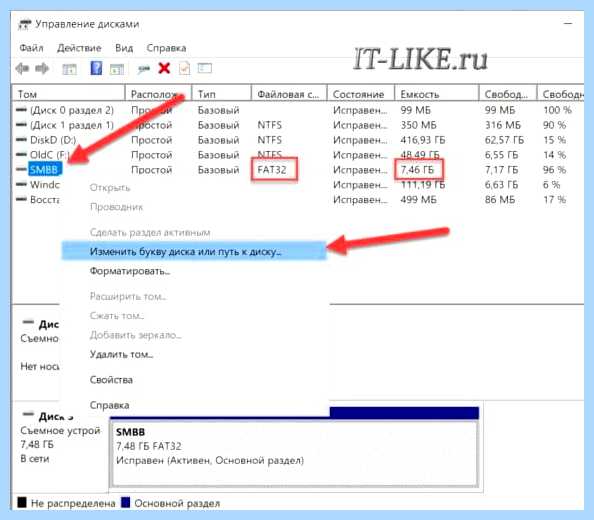Click the Back arrow toolbar icon
The height and width of the screenshot is (520, 594).
click(x=22, y=69)
